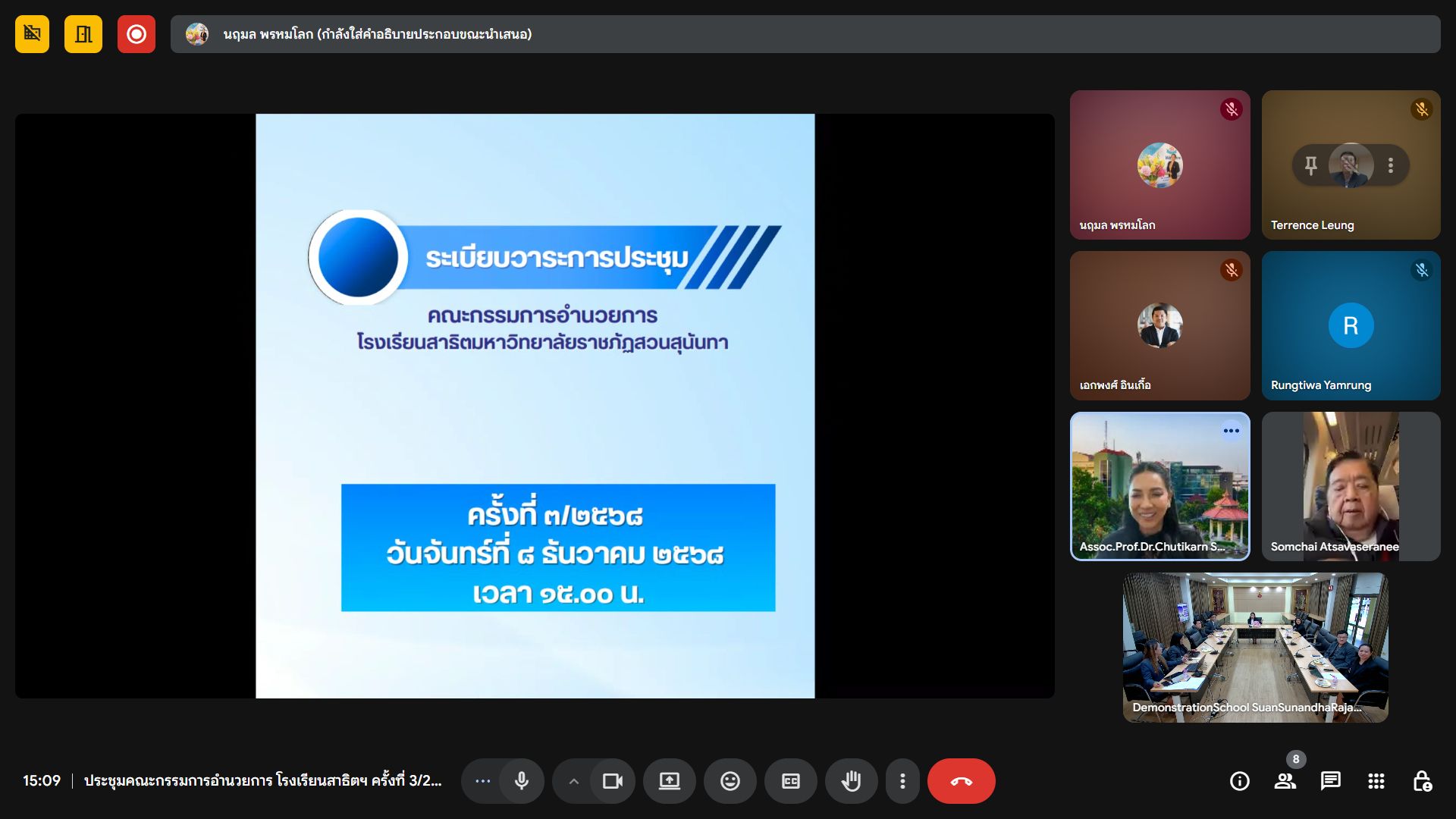Toggle the microphone mute button

[522, 781]
